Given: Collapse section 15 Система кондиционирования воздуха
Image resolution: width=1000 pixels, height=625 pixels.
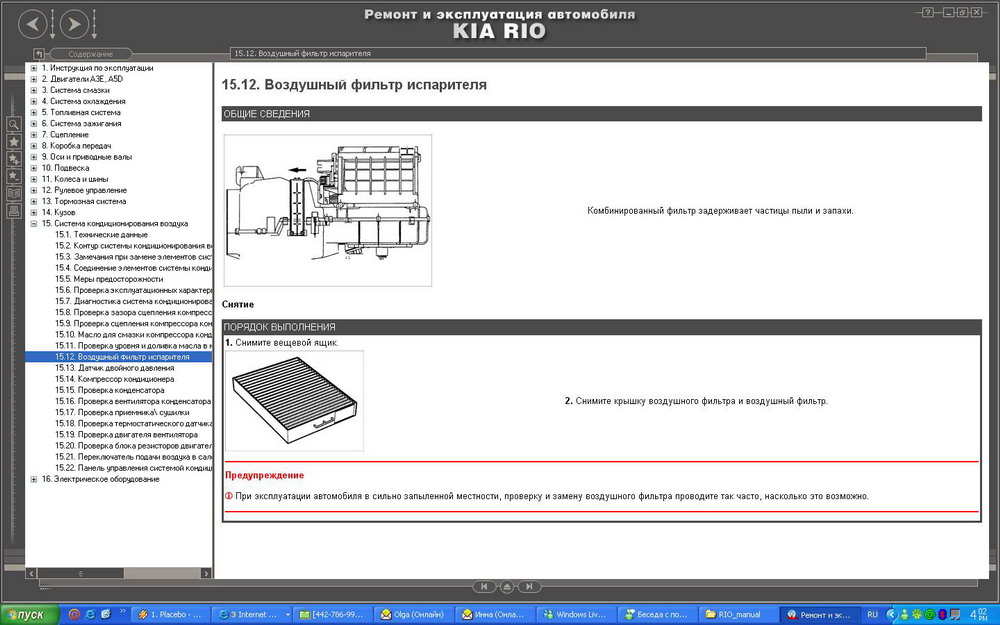Looking at the screenshot, I should 34,224.
